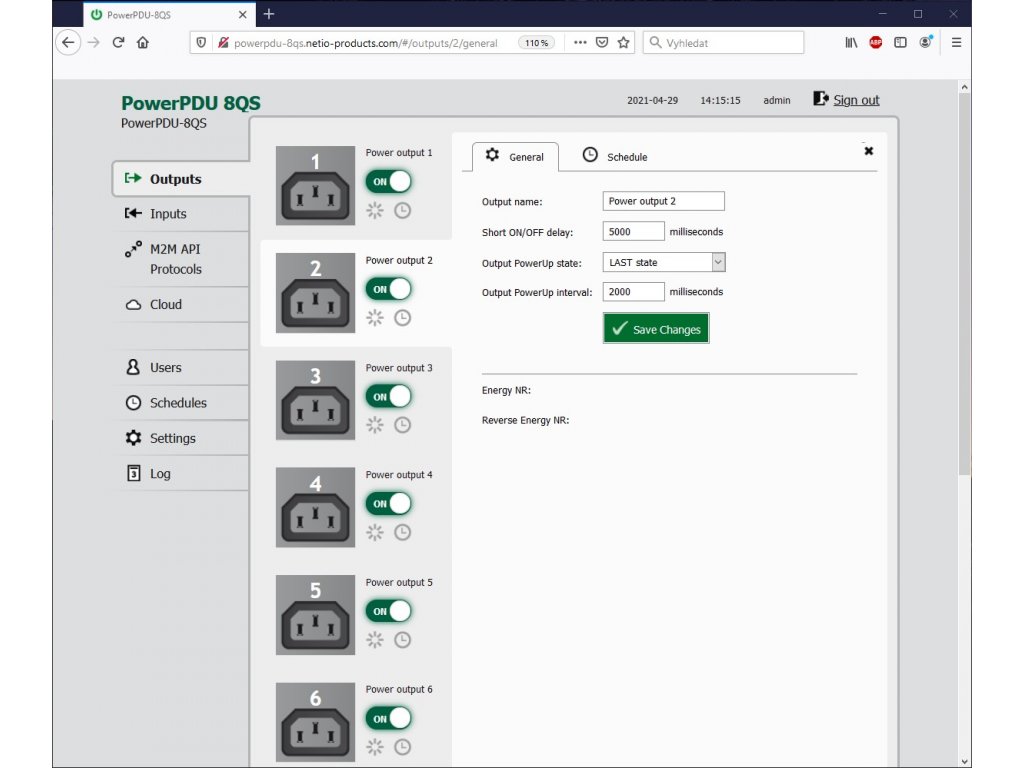Select the socket 4 outlet image

pyautogui.click(x=315, y=507)
